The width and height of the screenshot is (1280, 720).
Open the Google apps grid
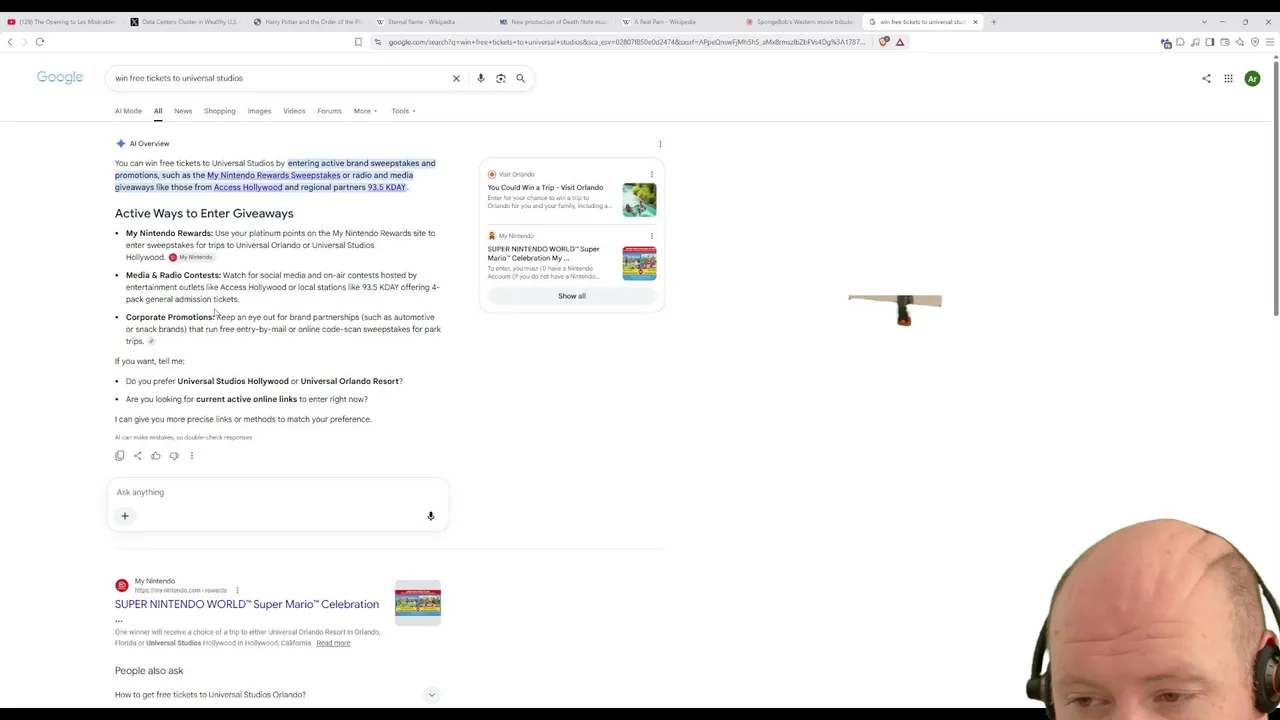1228,78
